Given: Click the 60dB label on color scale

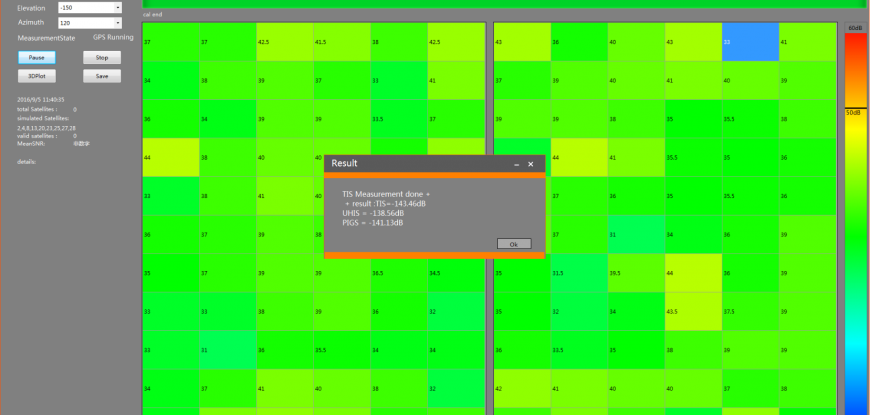Looking at the screenshot, I should point(855,28).
